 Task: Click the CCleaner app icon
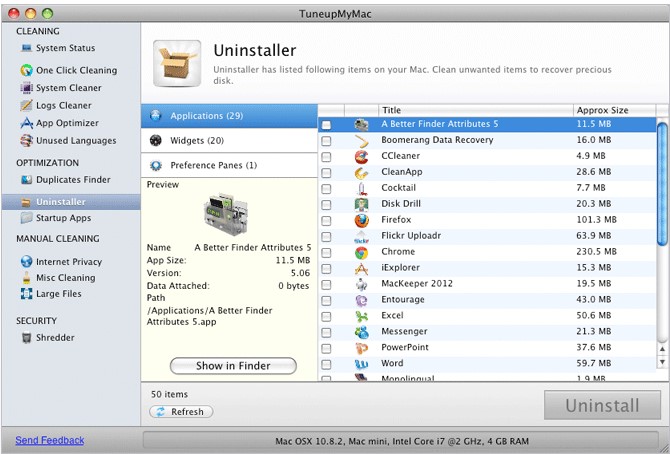click(361, 157)
